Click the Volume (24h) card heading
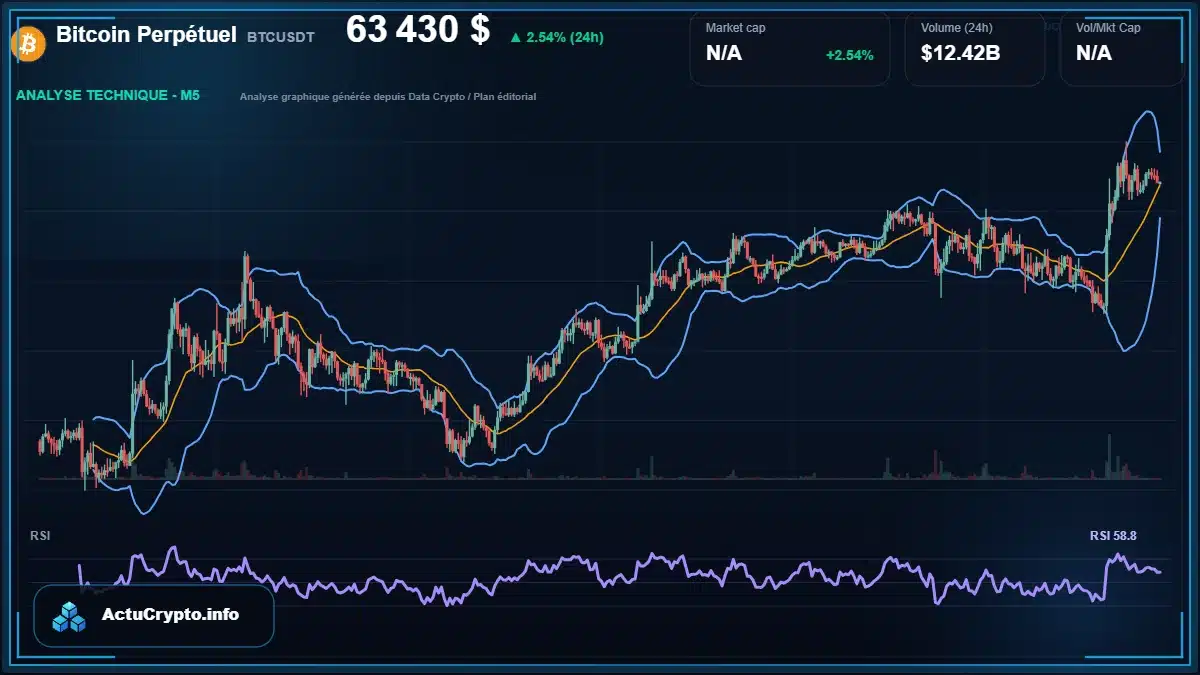The height and width of the screenshot is (675, 1200). coord(955,28)
